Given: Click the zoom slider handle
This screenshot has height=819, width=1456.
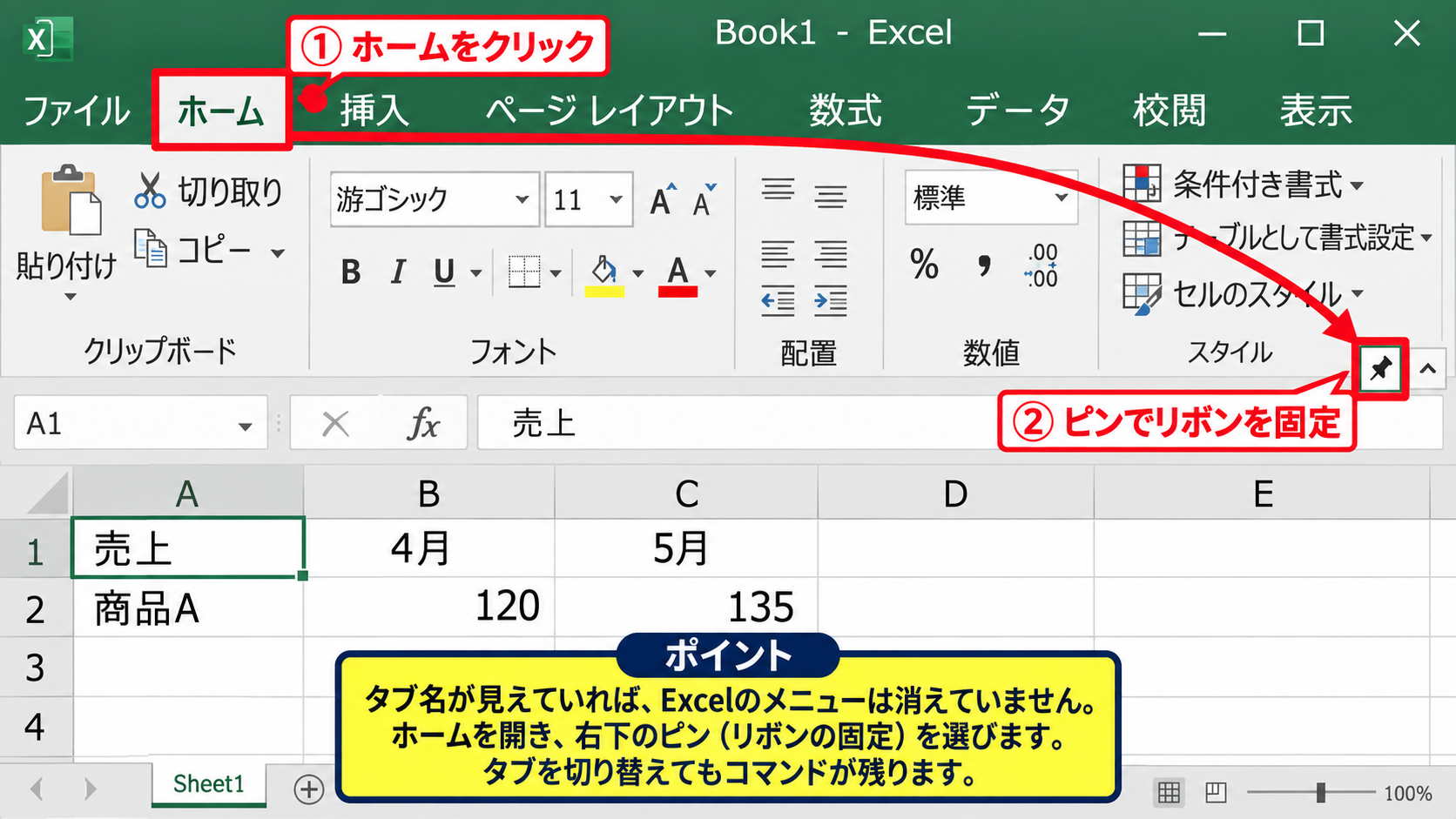Looking at the screenshot, I should (x=1321, y=792).
